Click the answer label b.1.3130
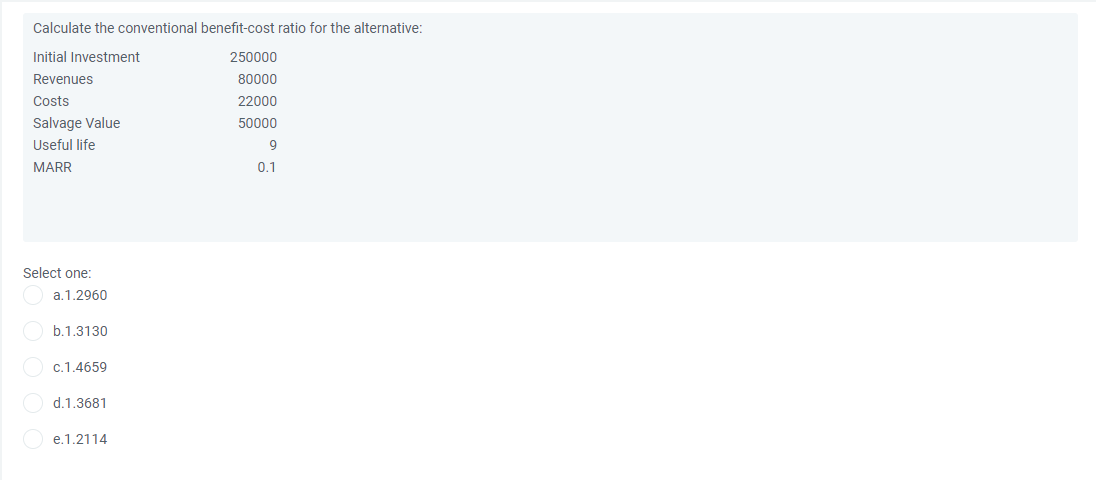 [x=80, y=331]
